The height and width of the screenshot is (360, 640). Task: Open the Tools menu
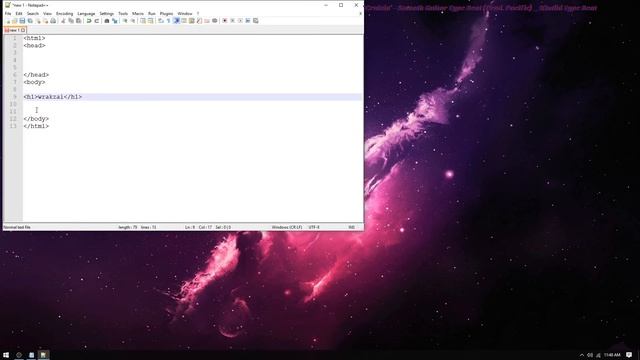[x=123, y=13]
